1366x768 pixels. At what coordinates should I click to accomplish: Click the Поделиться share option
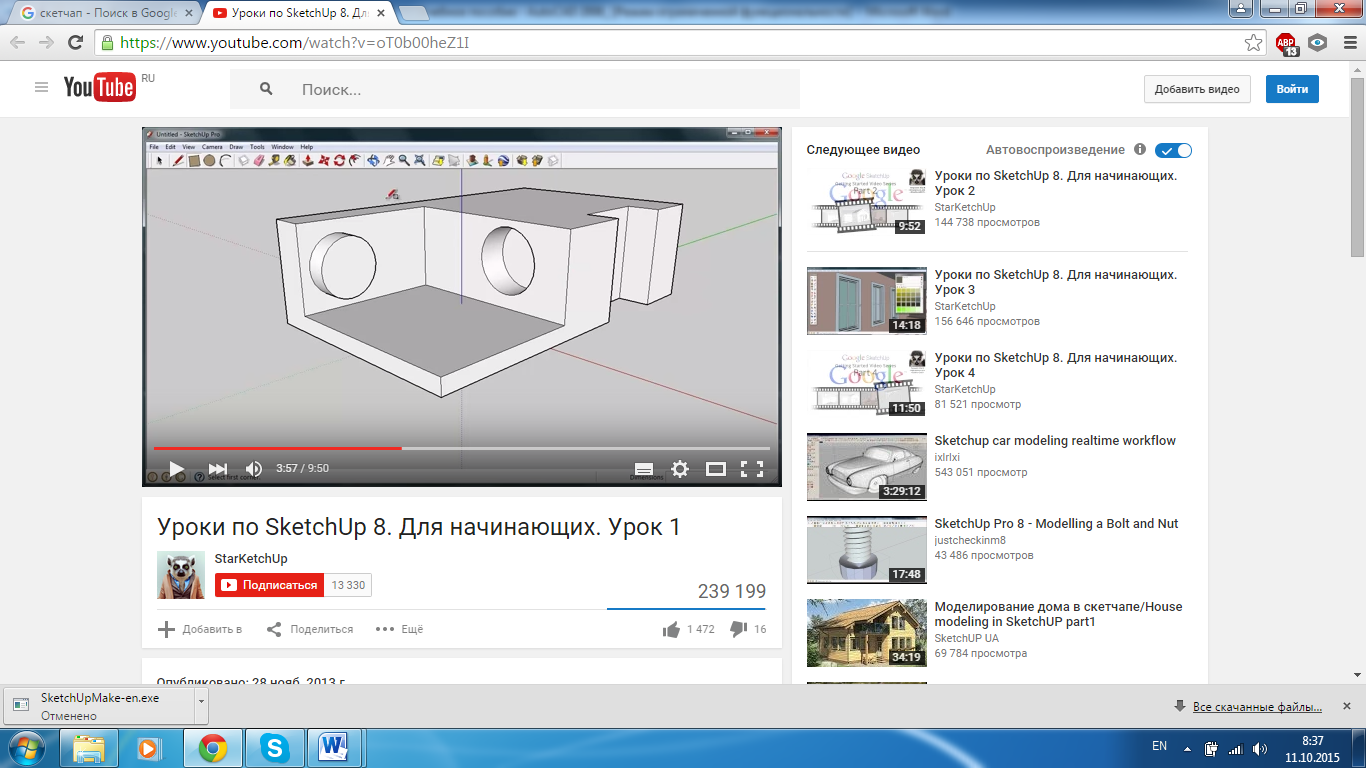310,629
